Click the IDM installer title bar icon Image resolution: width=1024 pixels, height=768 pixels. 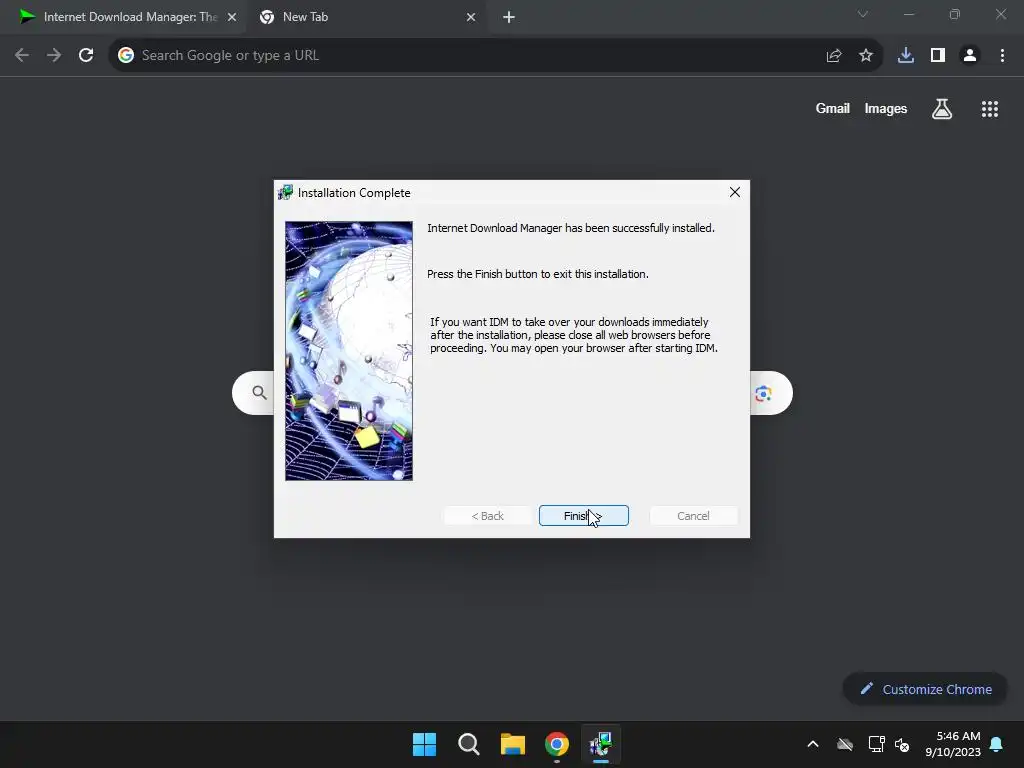(x=285, y=193)
